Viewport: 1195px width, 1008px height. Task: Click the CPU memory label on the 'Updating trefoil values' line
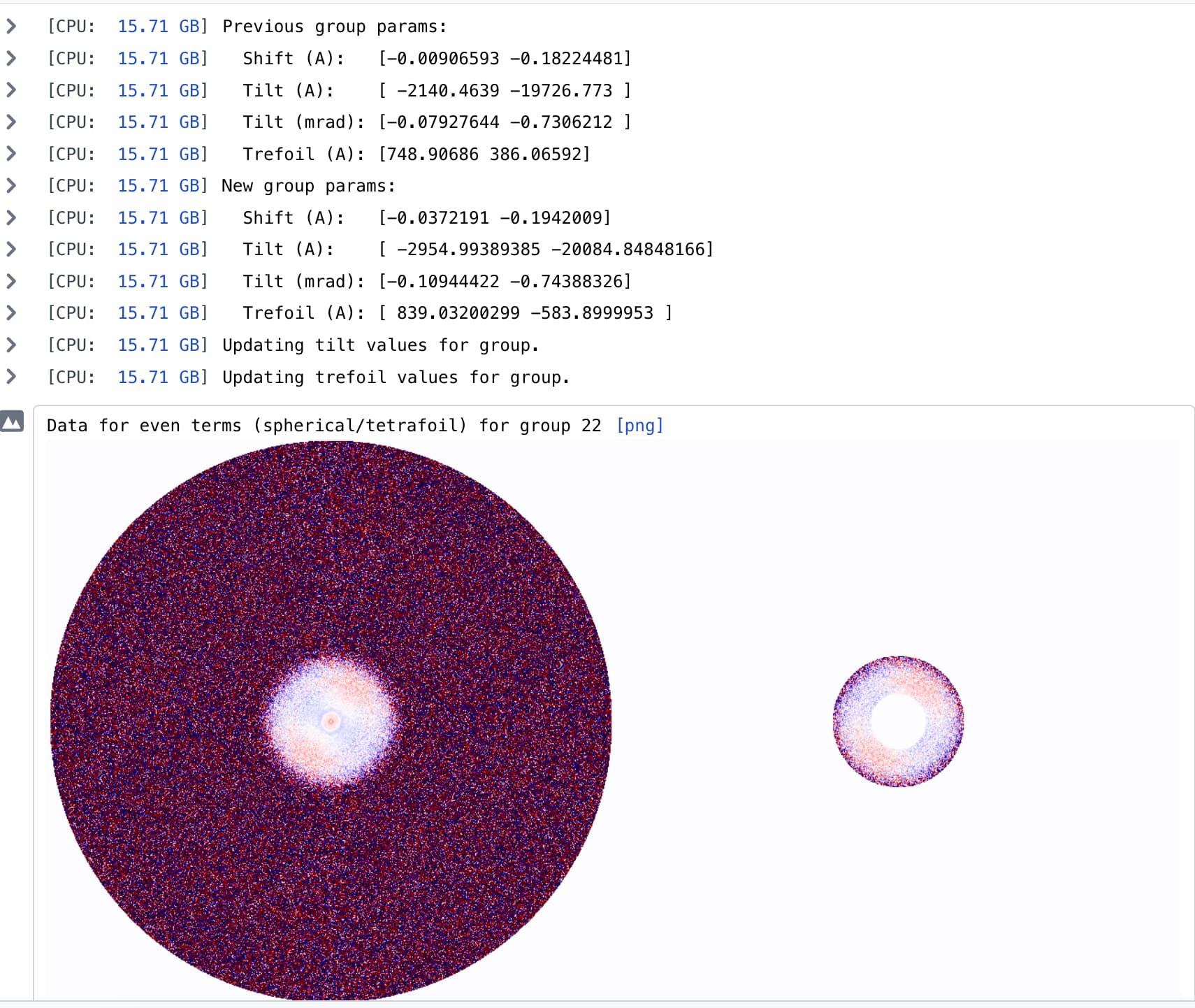(x=128, y=377)
